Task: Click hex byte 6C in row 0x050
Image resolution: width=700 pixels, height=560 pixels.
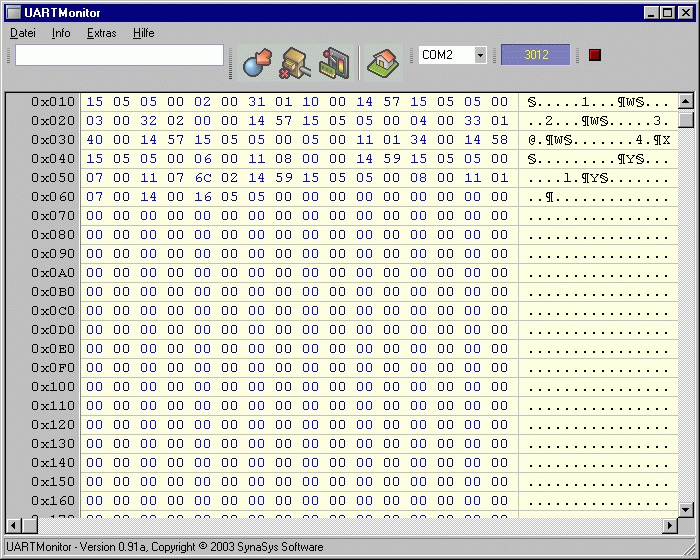Action: [x=203, y=178]
